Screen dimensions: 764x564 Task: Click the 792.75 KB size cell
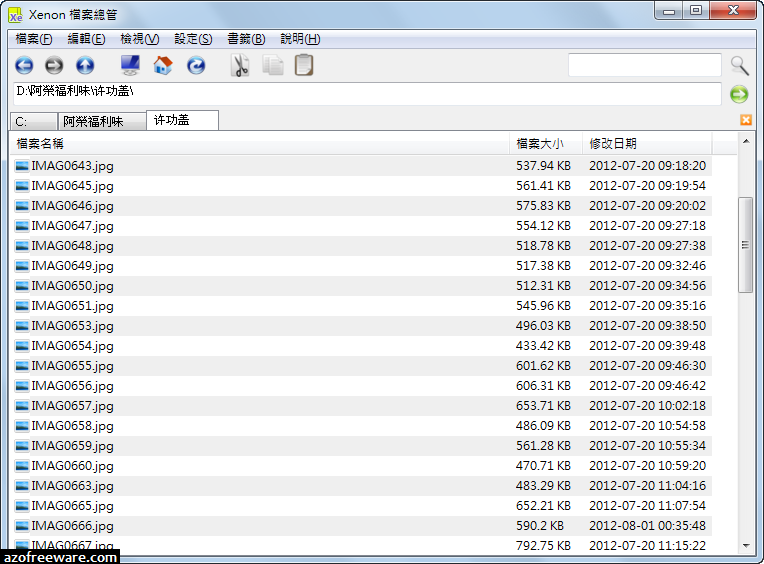(543, 545)
